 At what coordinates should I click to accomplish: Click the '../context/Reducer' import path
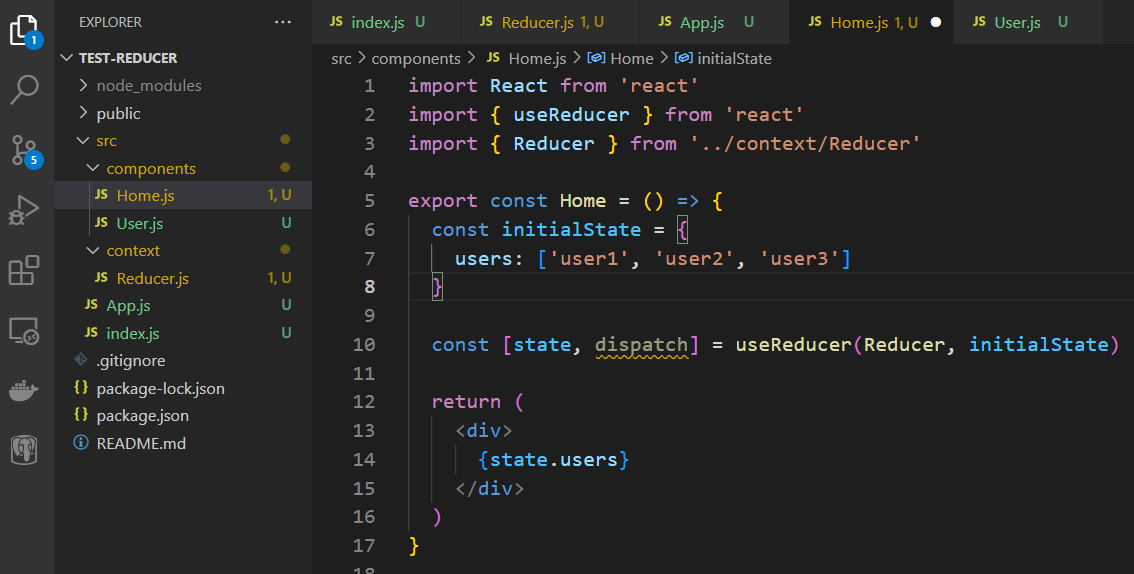point(805,143)
